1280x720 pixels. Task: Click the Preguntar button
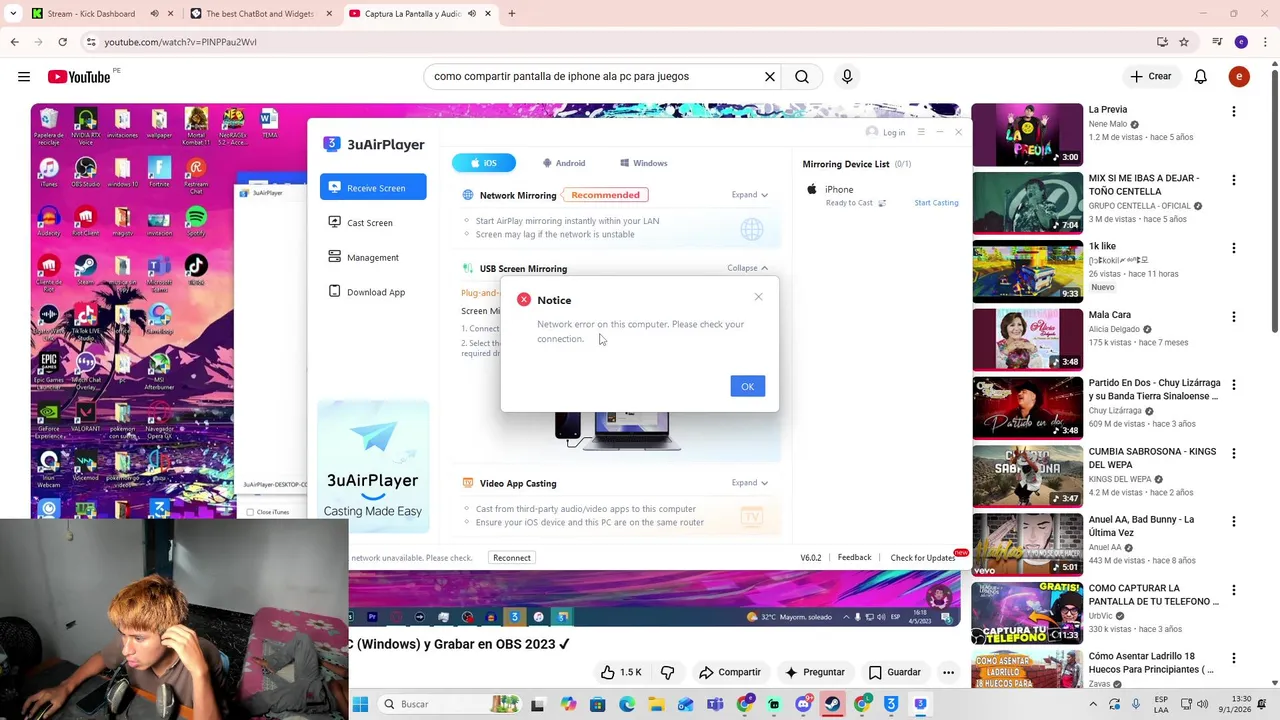pyautogui.click(x=815, y=672)
